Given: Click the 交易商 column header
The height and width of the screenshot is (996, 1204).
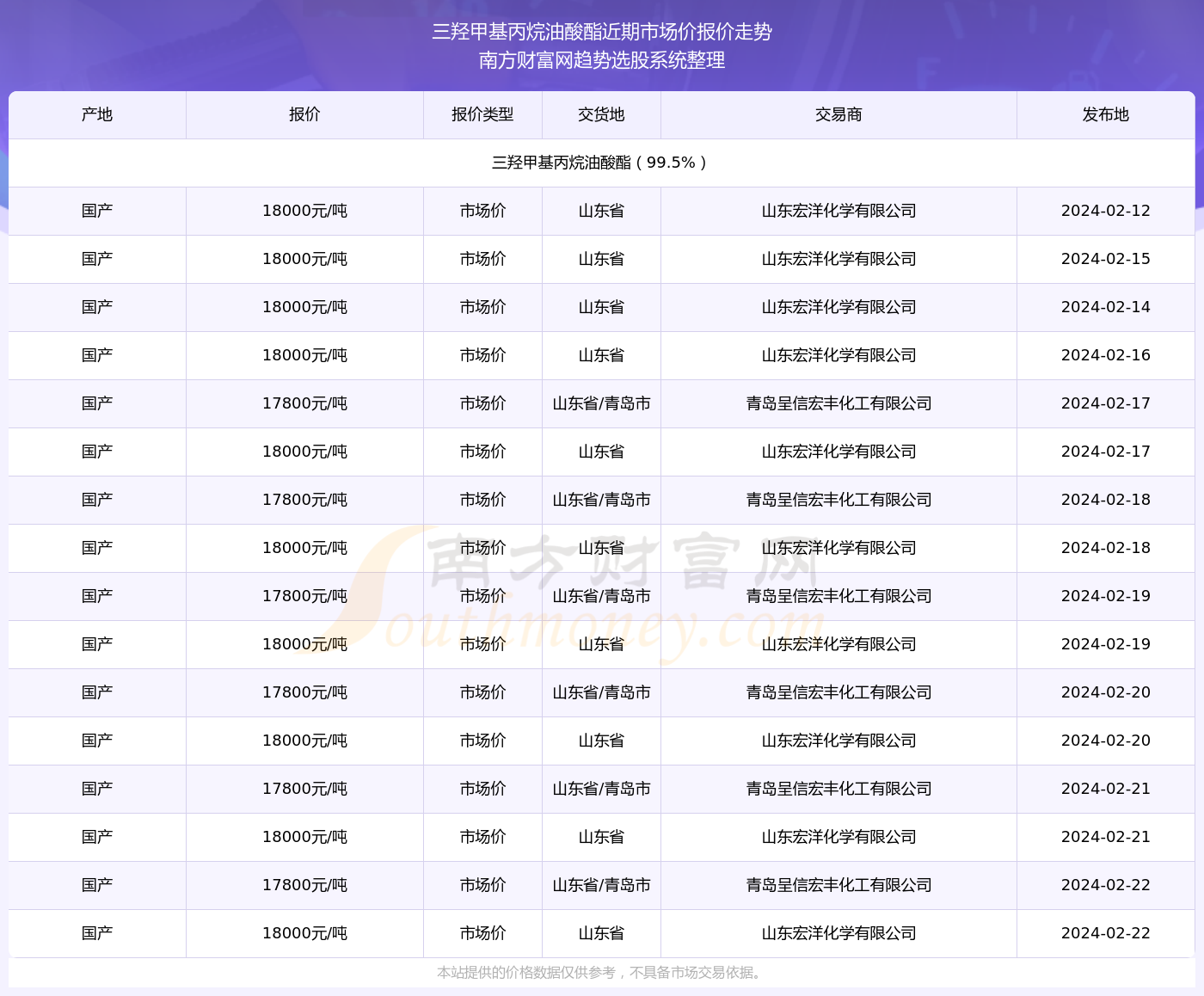Looking at the screenshot, I should [838, 114].
